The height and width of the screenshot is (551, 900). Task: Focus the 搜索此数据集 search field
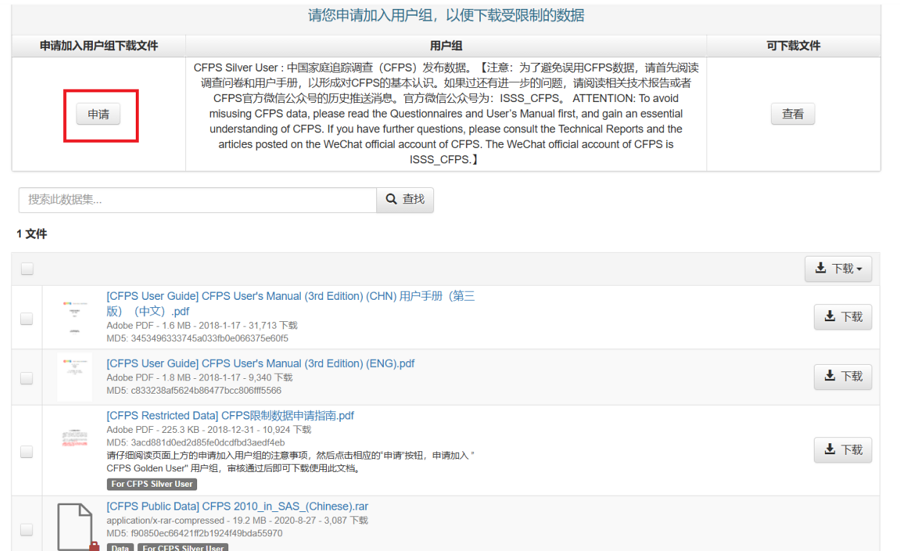197,200
